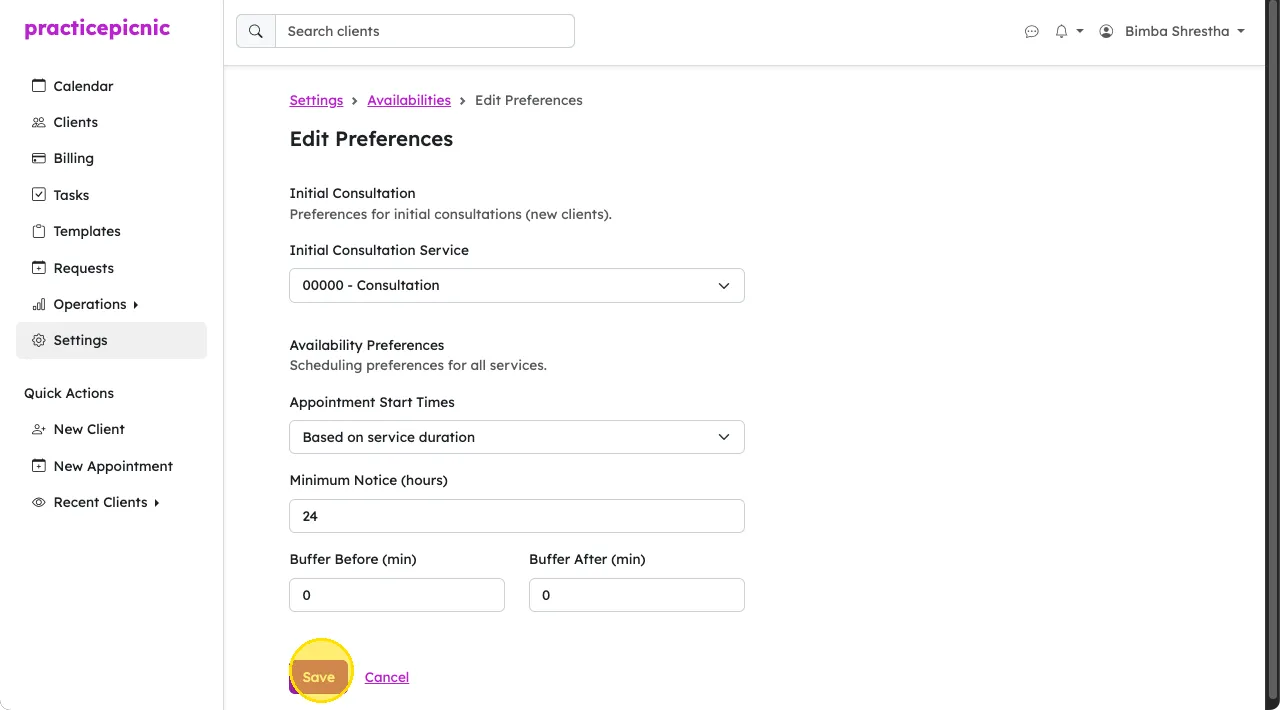Choose New Appointment quick action
1280x710 pixels.
pos(112,466)
